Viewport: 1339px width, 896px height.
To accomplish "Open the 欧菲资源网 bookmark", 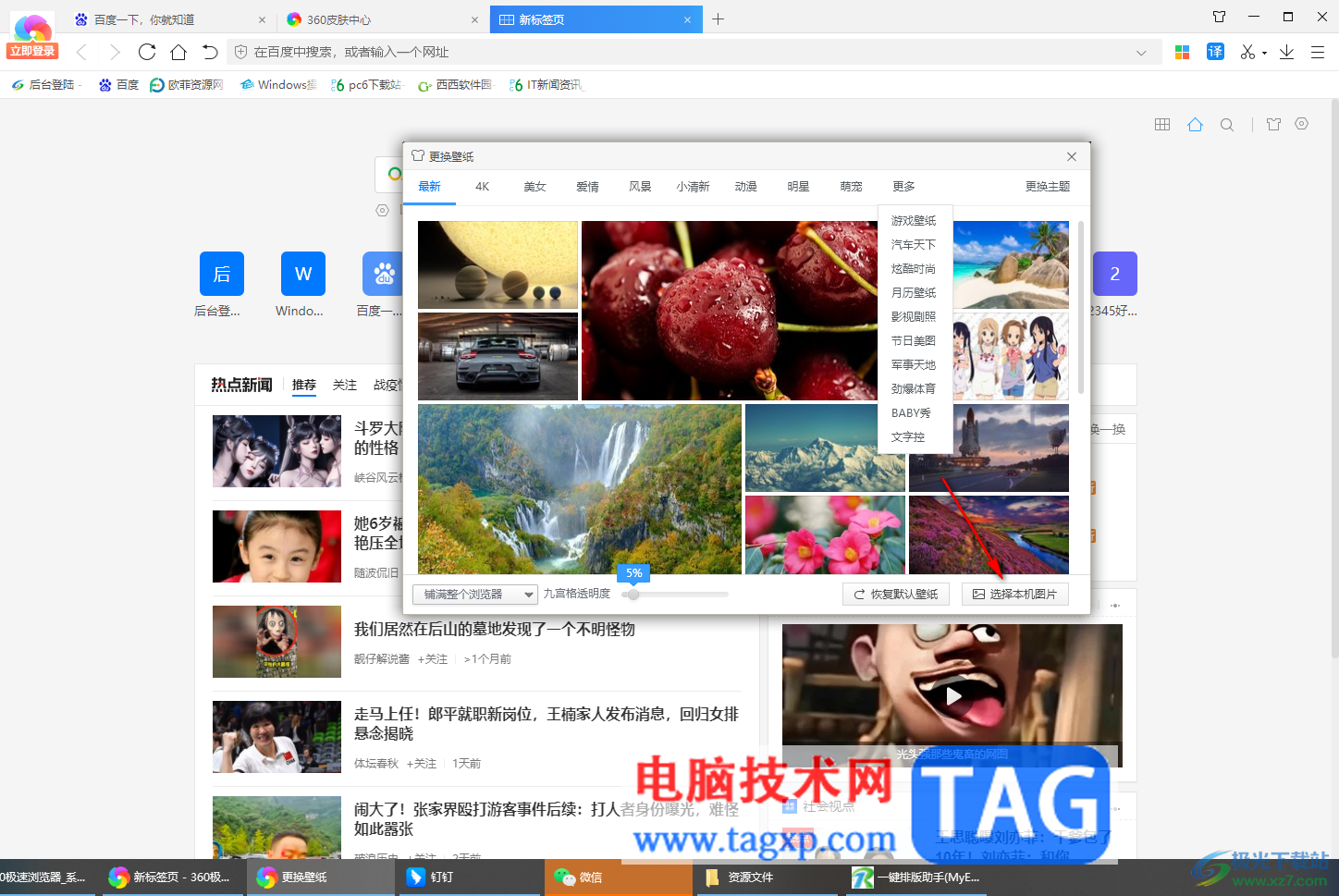I will 187,85.
